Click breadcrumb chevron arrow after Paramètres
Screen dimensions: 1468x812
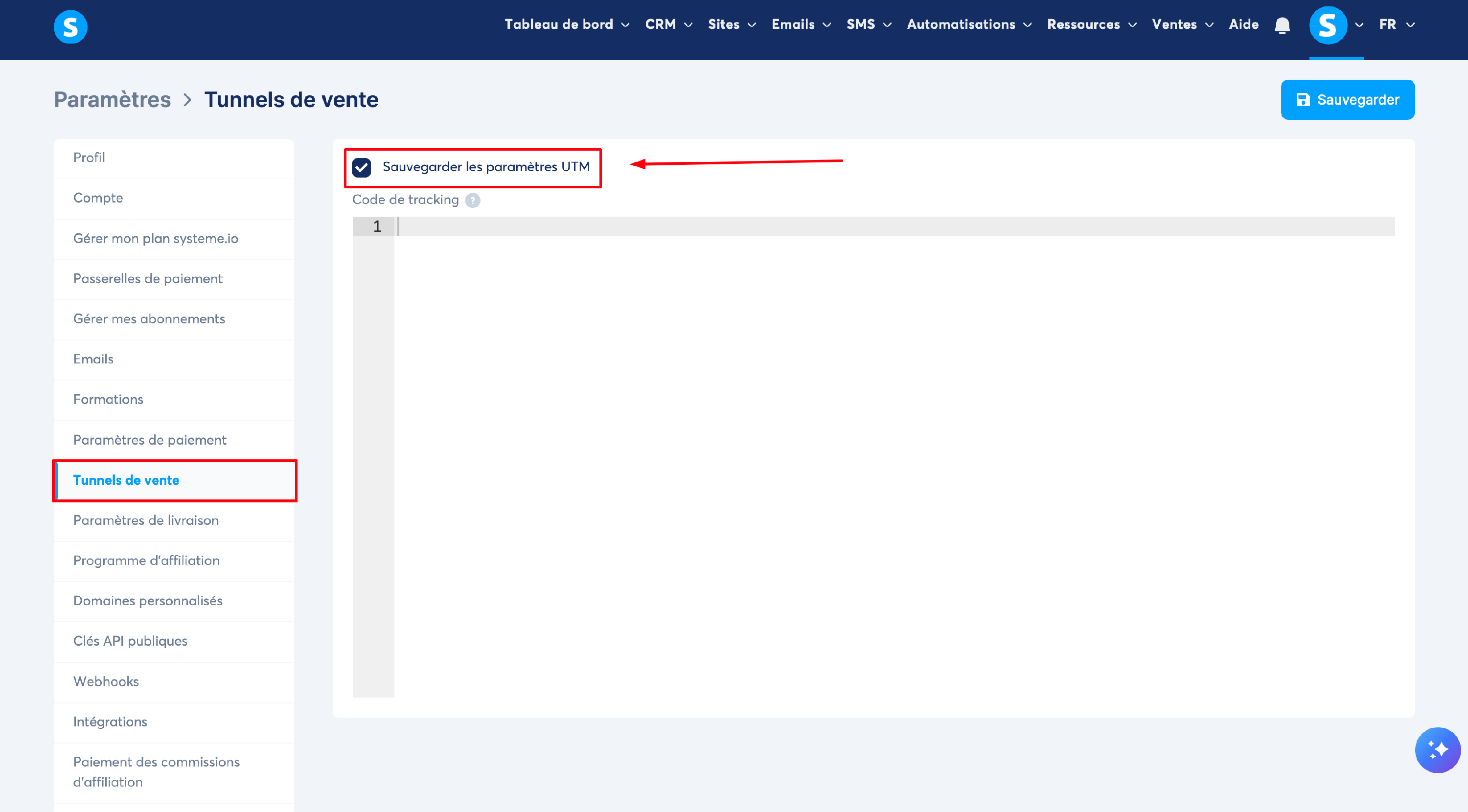point(187,100)
